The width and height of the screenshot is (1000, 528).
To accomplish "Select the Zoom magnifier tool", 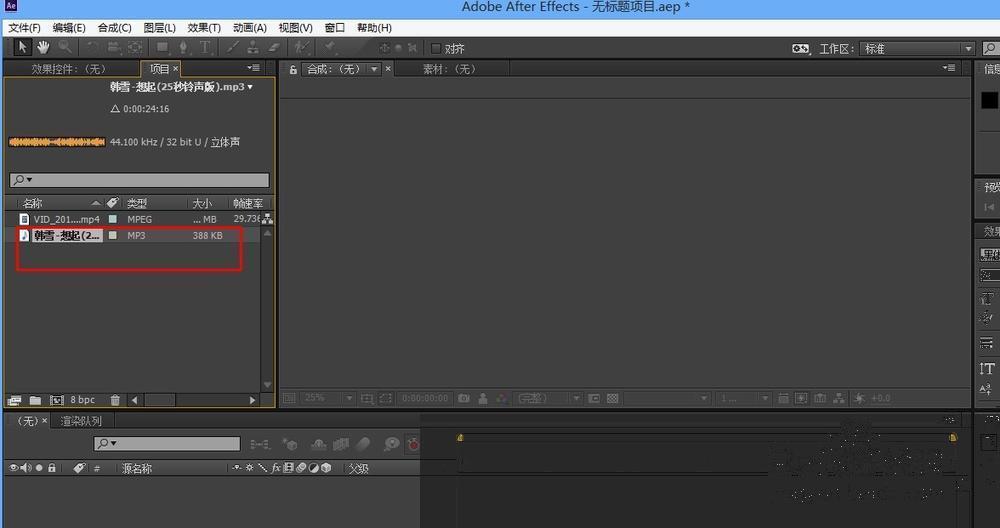I will pyautogui.click(x=64, y=47).
